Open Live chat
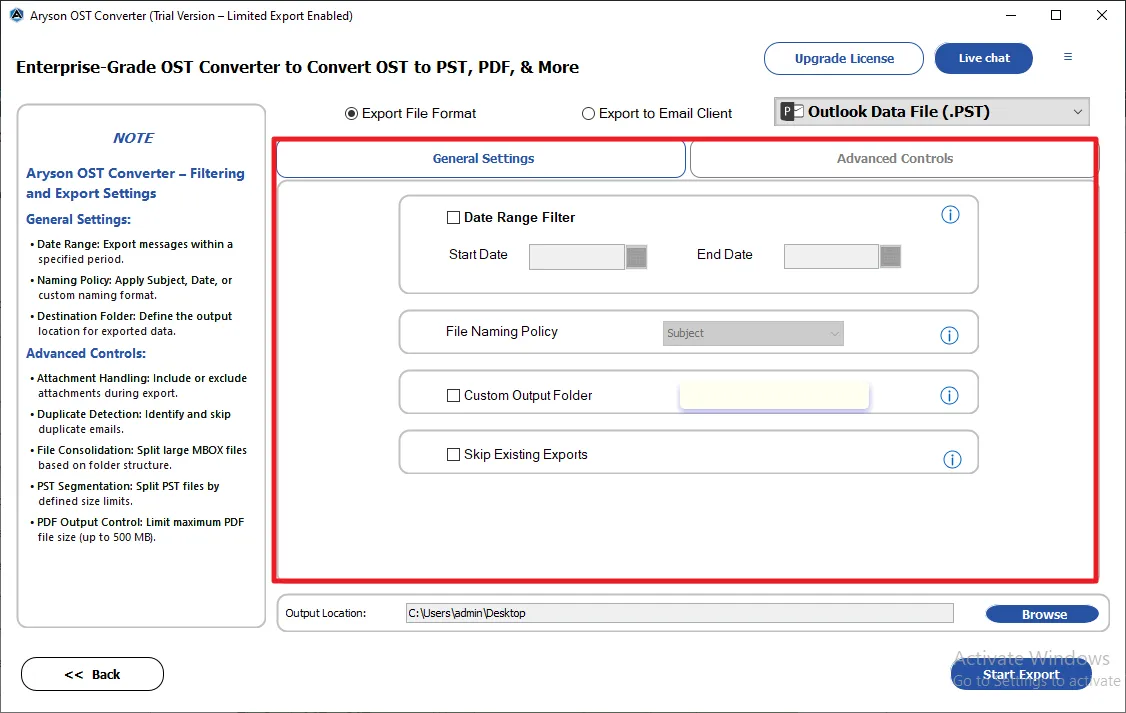The width and height of the screenshot is (1126, 713). tap(984, 58)
